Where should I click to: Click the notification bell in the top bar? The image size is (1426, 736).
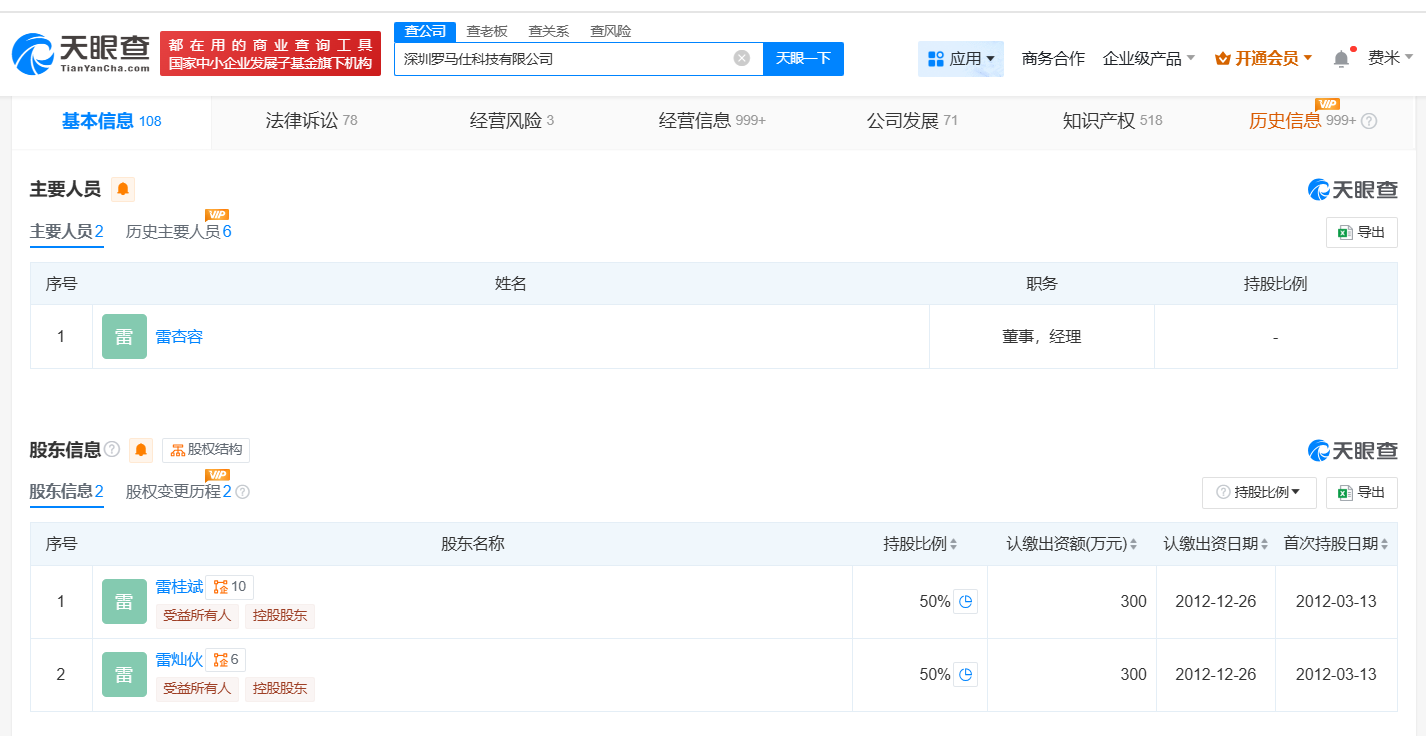pyautogui.click(x=1341, y=59)
